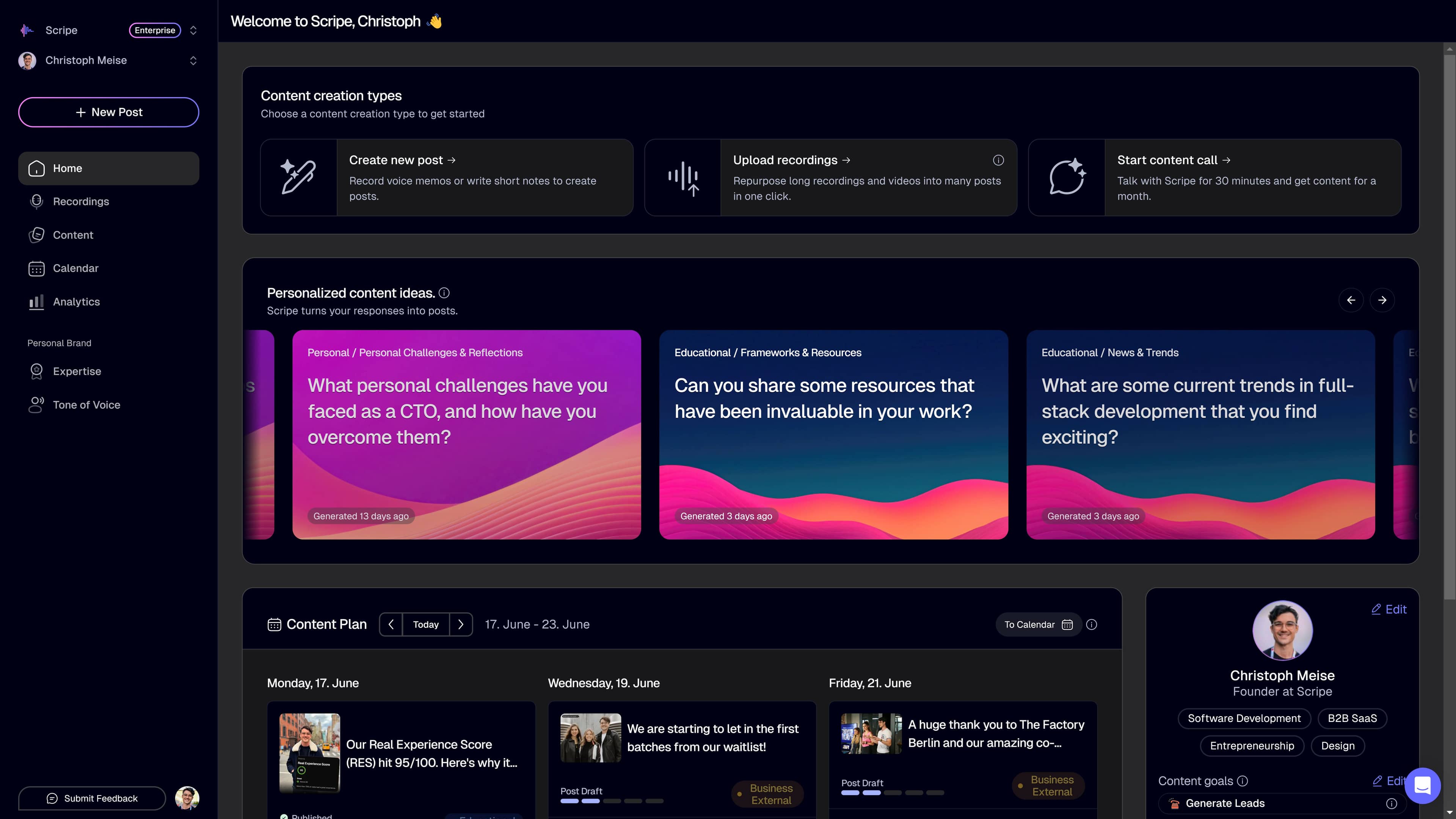Expand the Scripe Enterprise workspace switcher
Image resolution: width=1456 pixels, height=819 pixels.
[193, 30]
